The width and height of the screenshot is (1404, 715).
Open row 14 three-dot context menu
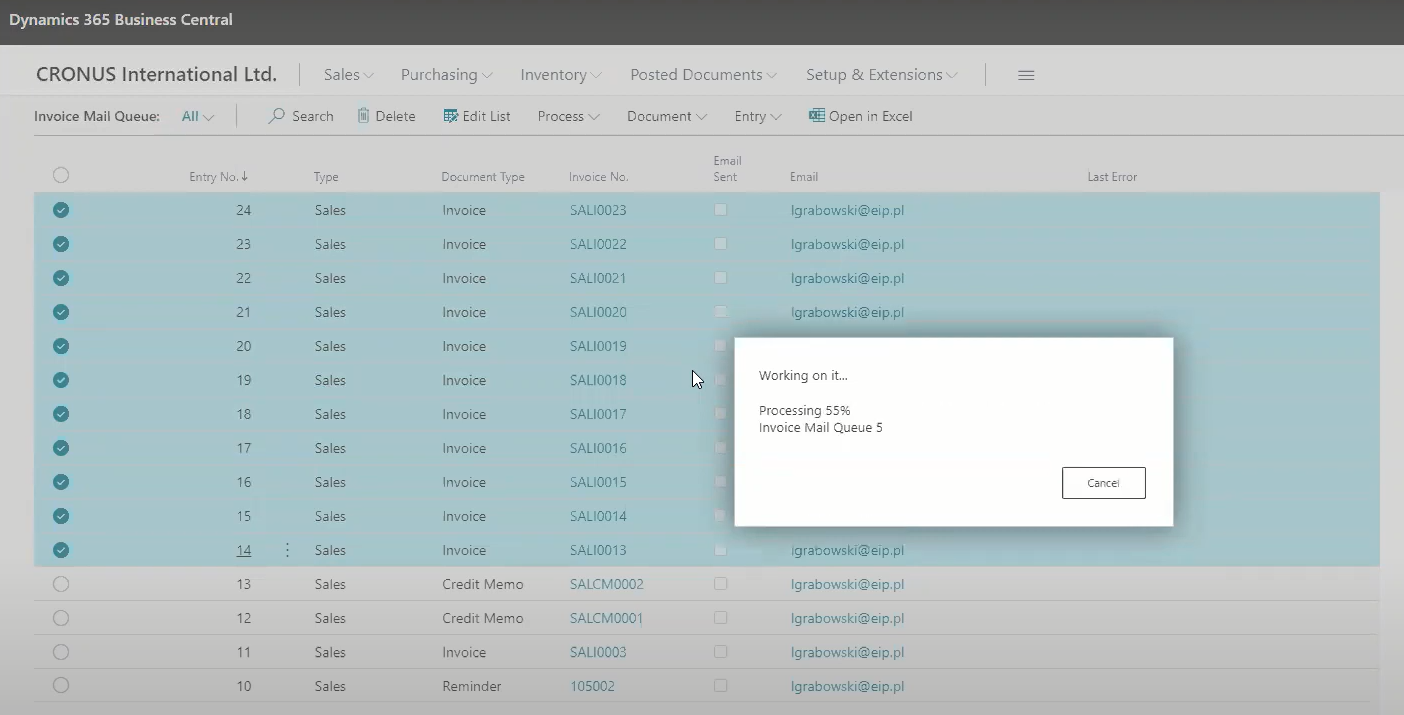(287, 550)
